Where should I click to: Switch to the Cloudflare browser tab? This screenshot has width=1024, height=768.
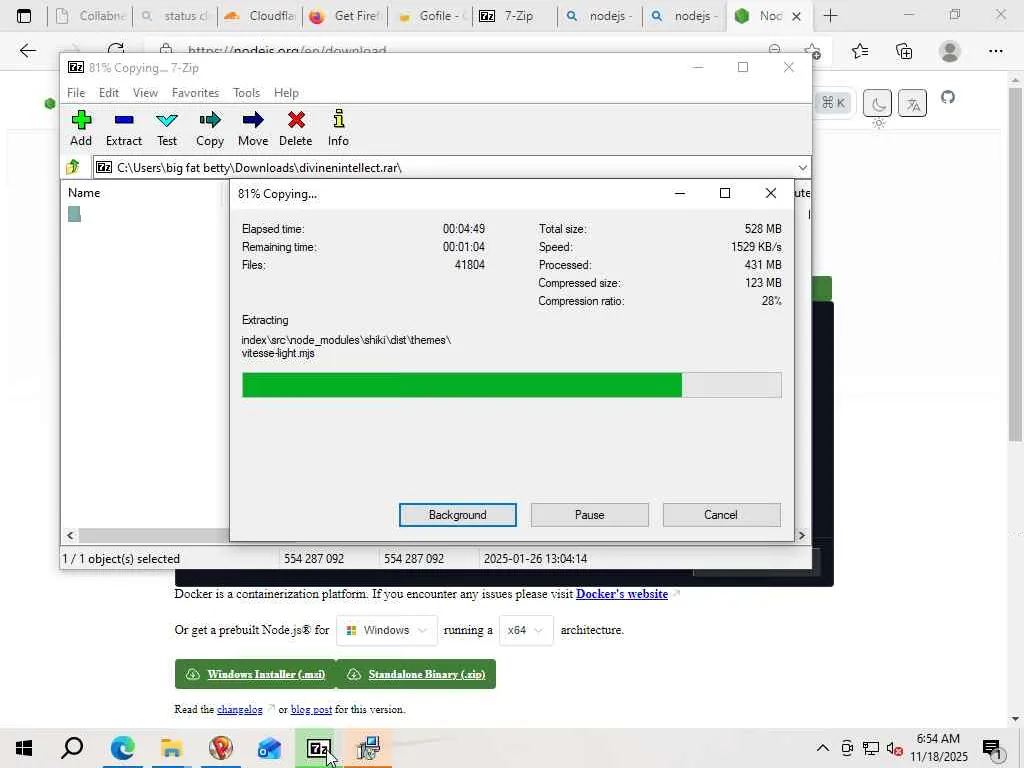(259, 16)
